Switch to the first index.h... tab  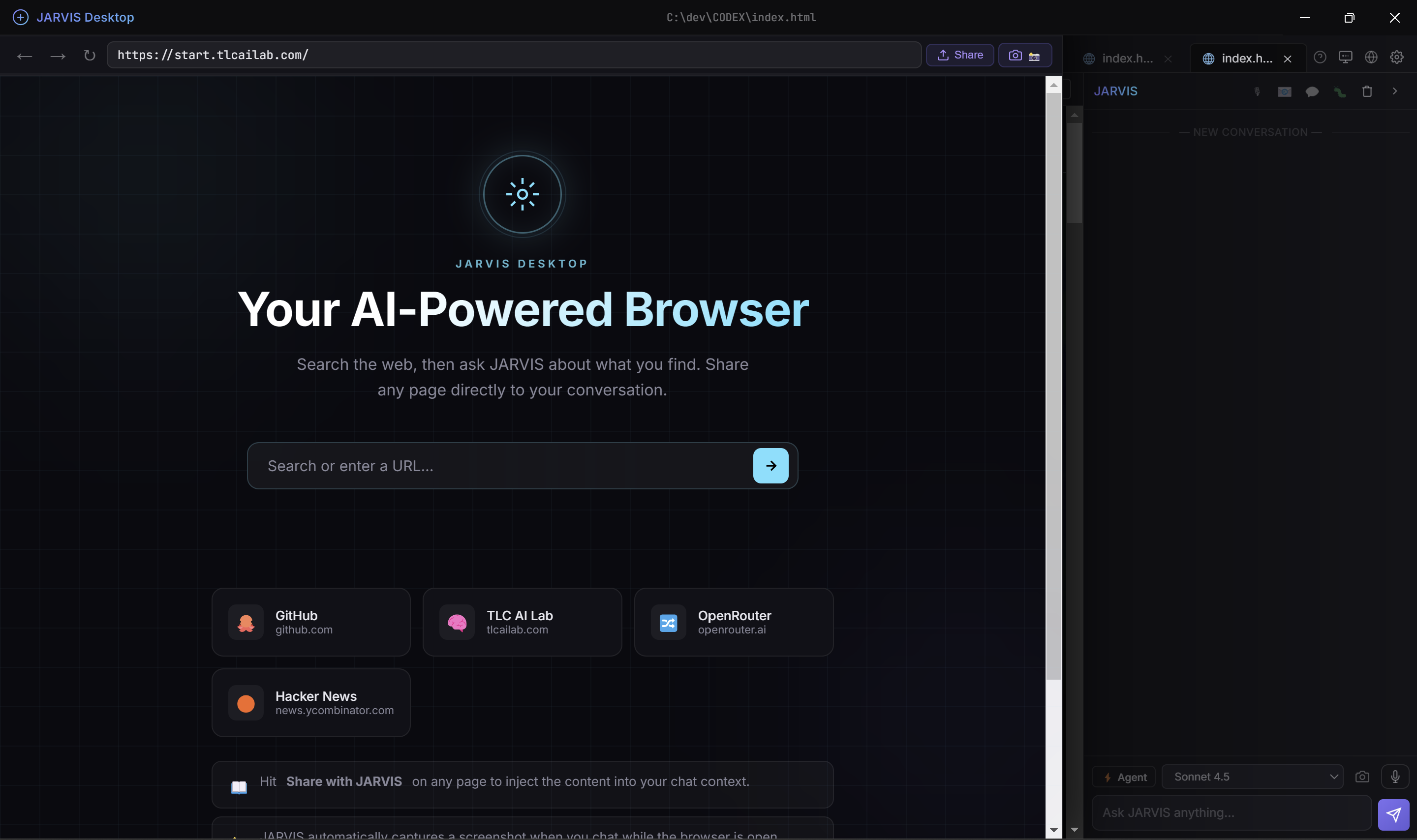tap(1127, 59)
